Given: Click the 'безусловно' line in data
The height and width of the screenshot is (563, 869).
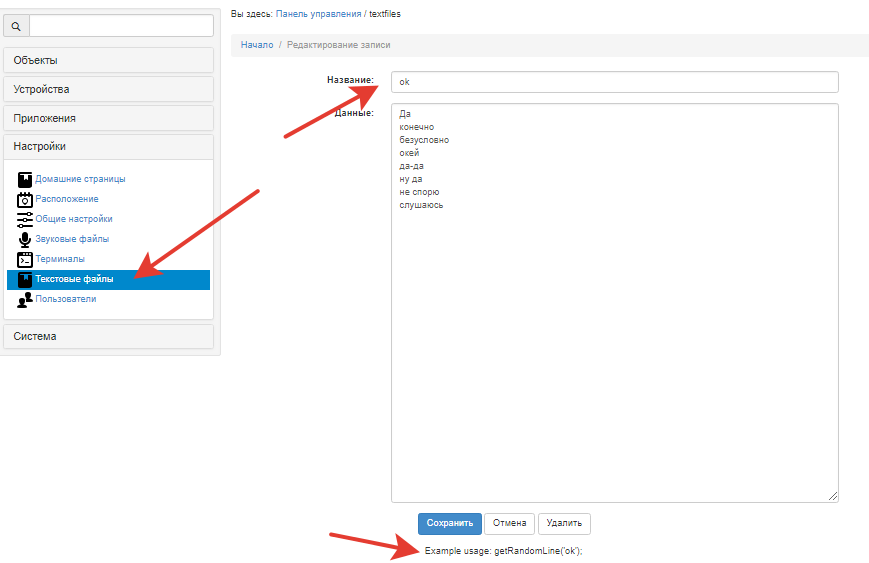Looking at the screenshot, I should (424, 140).
